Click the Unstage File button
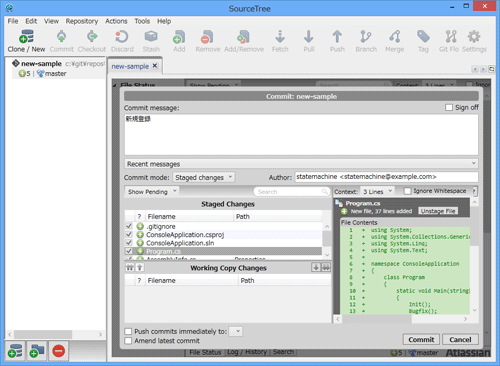The height and width of the screenshot is (366, 500). coord(438,211)
